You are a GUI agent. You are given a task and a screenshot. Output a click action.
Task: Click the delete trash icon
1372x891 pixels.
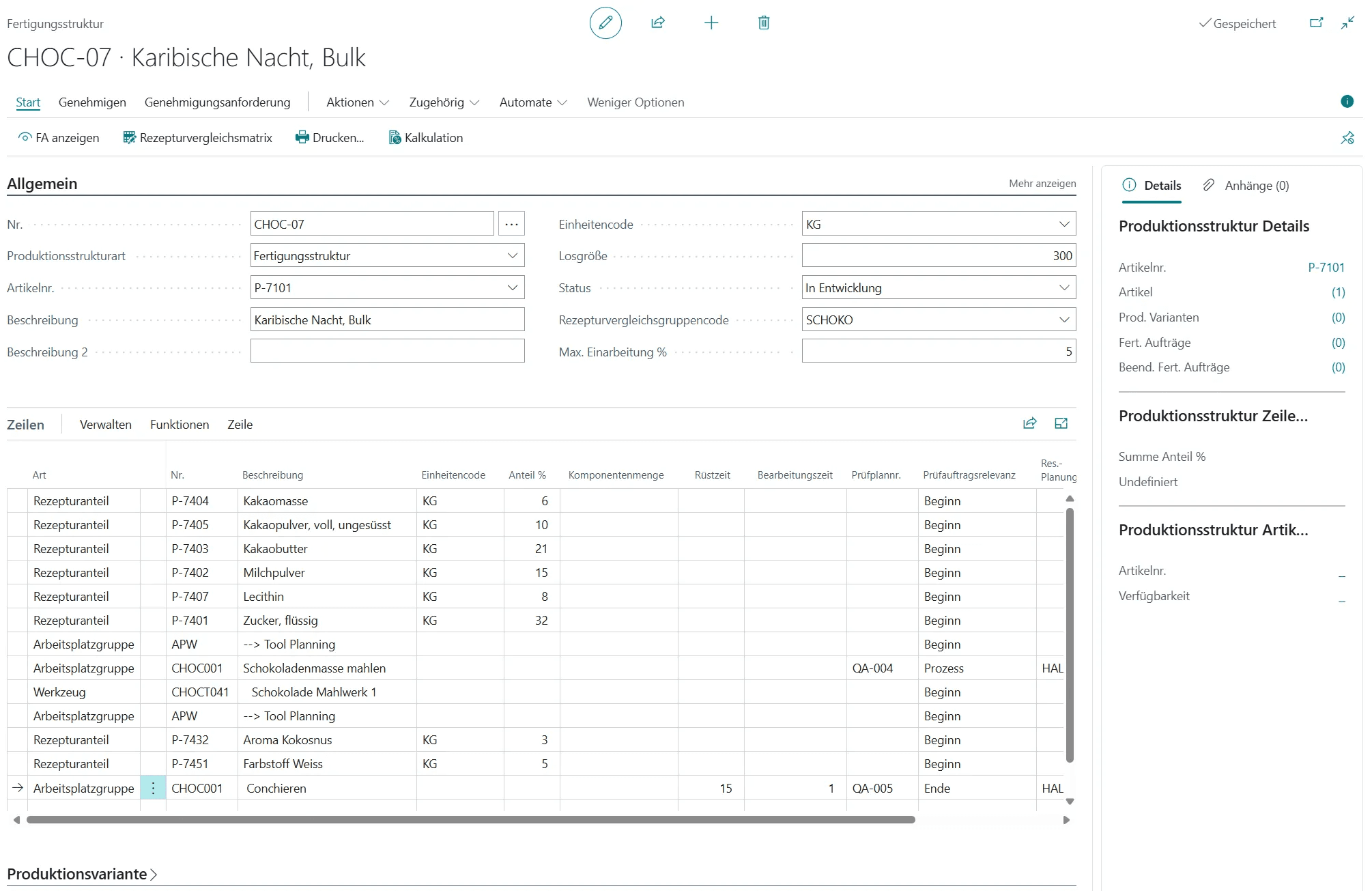764,23
